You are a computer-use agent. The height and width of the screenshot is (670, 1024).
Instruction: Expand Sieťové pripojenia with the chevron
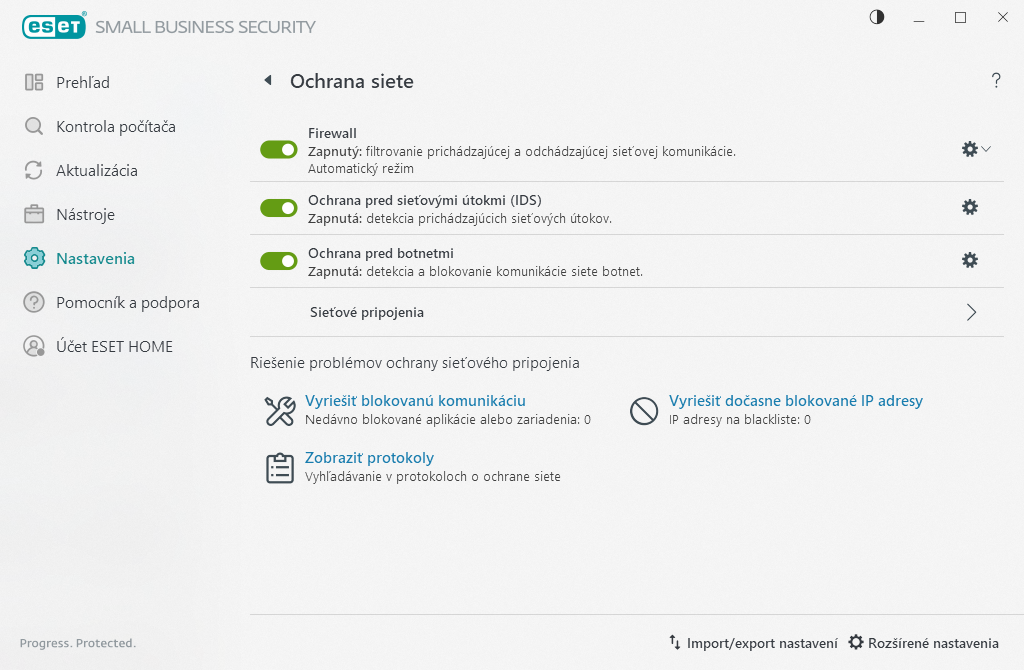point(971,312)
